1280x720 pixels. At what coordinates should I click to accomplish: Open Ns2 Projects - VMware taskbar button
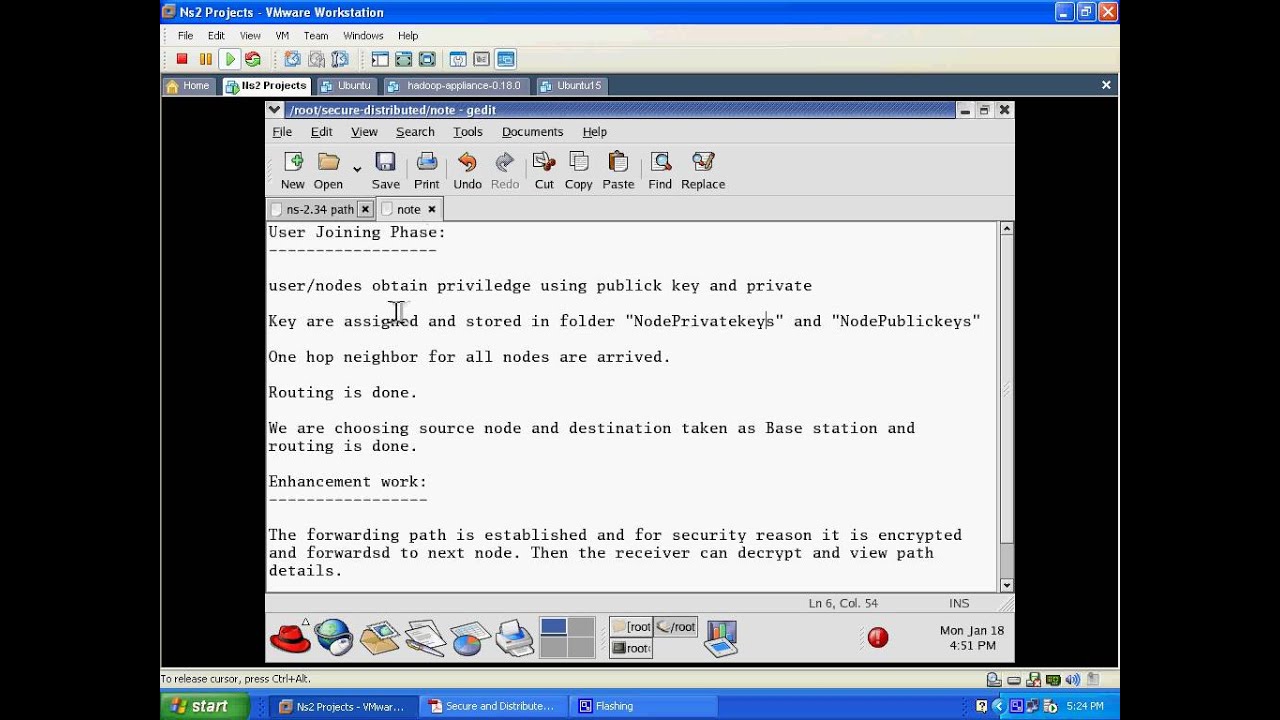point(344,706)
